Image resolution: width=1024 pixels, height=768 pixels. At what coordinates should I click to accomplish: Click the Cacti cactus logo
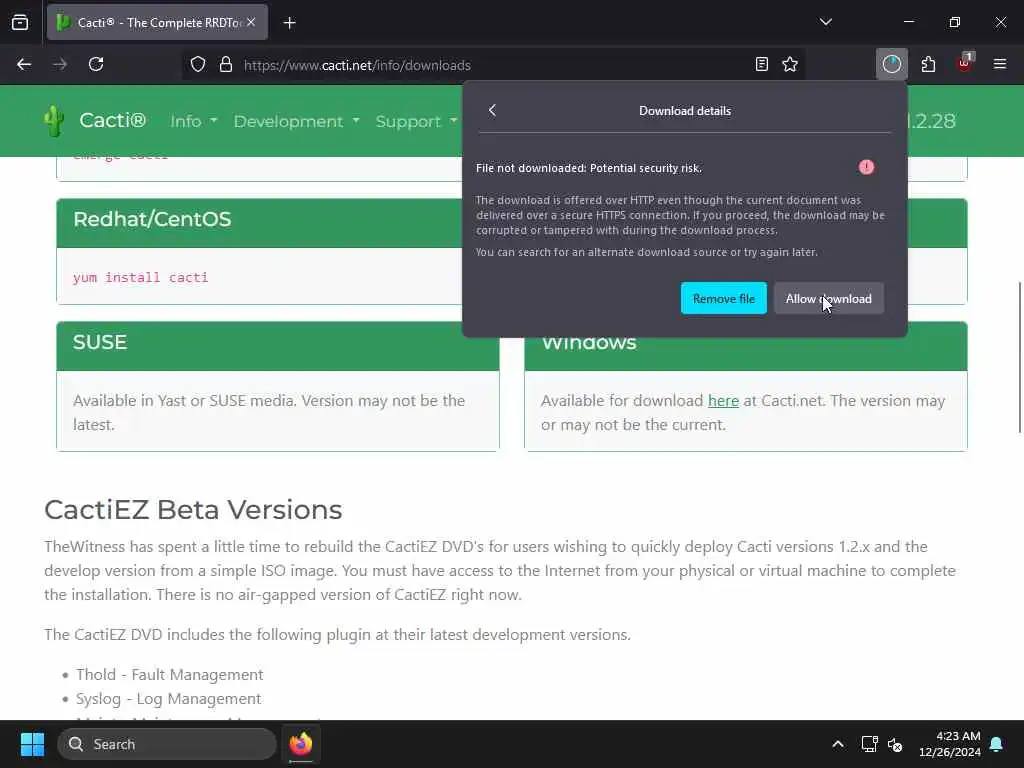[x=54, y=121]
